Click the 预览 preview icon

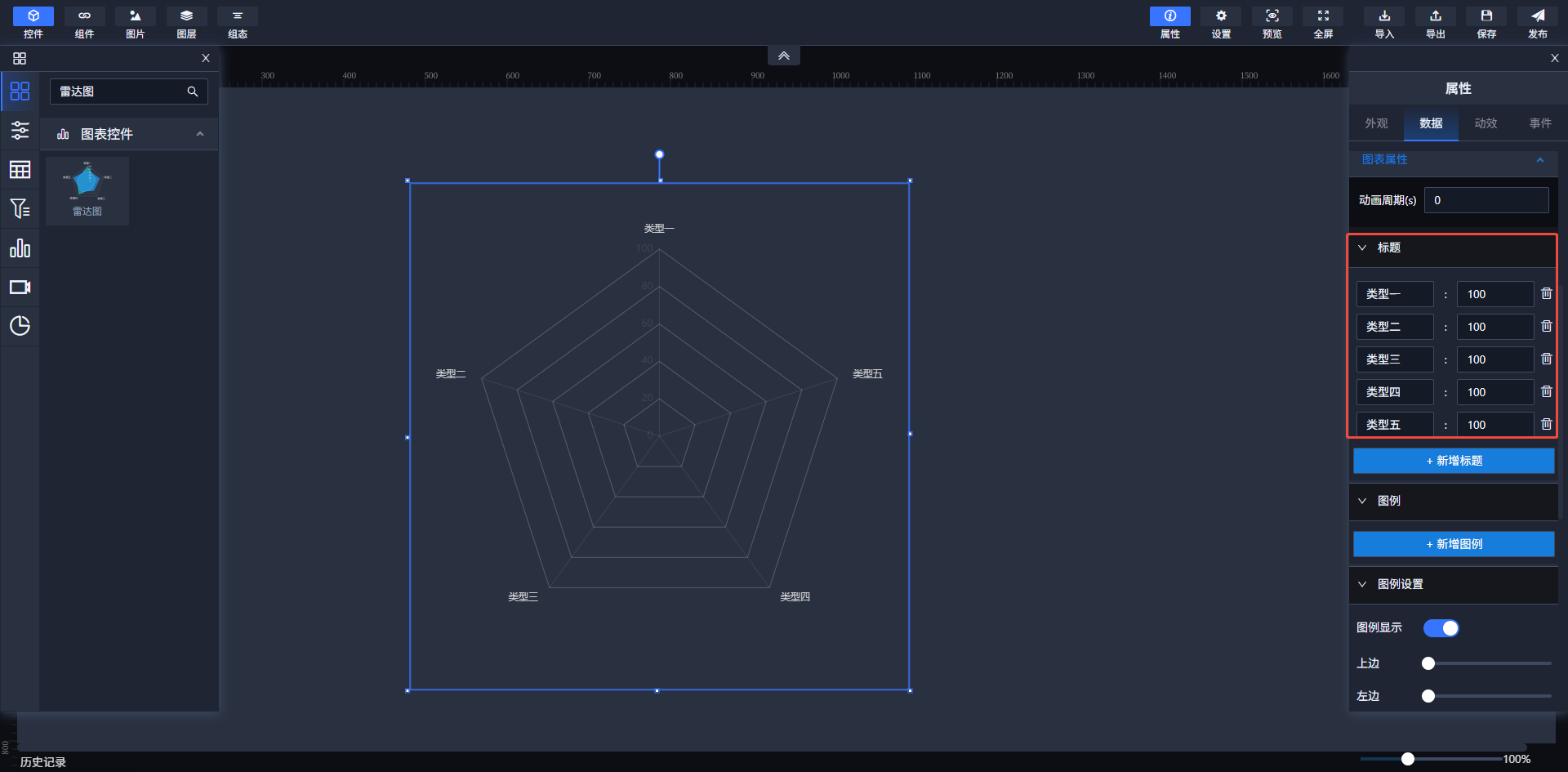pos(1272,23)
